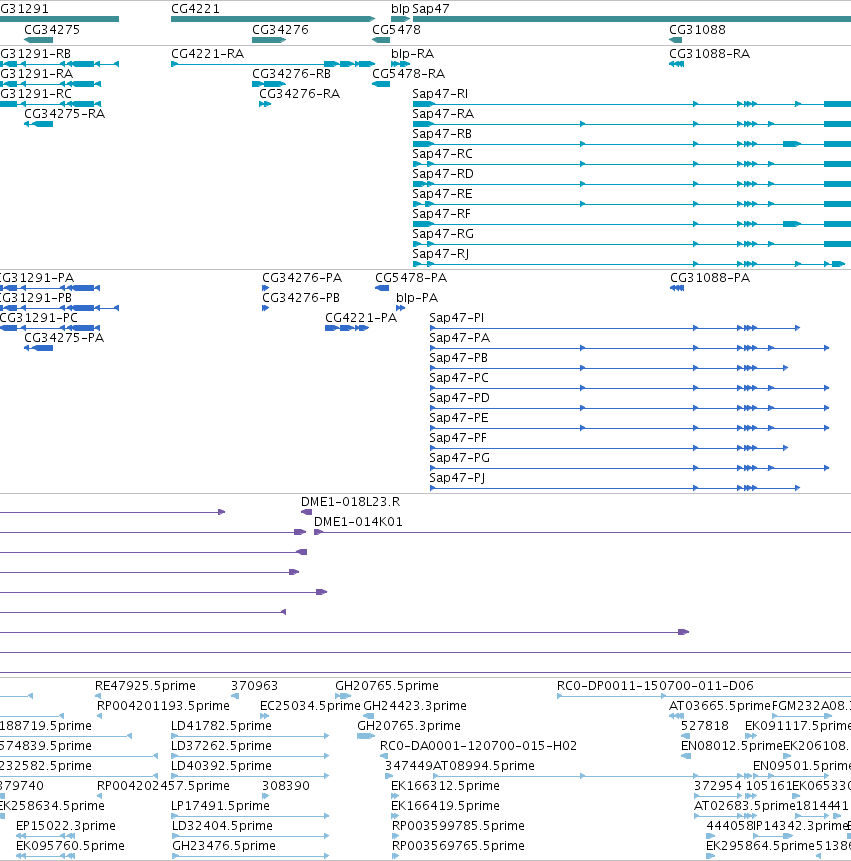Click transcript Sap47-RF
This screenshot has height=861, width=851.
[x=441, y=214]
